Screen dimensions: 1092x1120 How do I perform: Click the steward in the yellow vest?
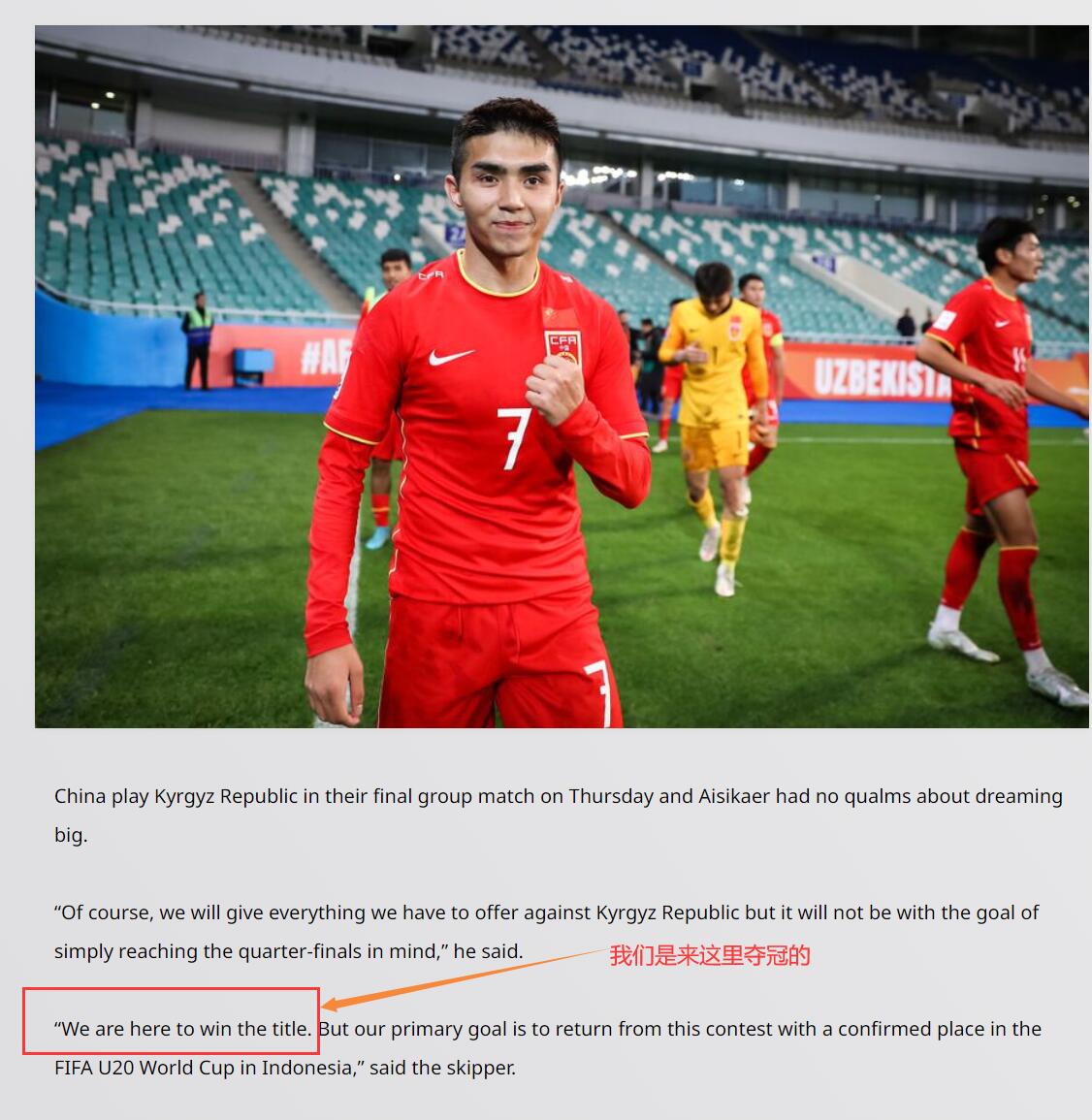[x=198, y=340]
